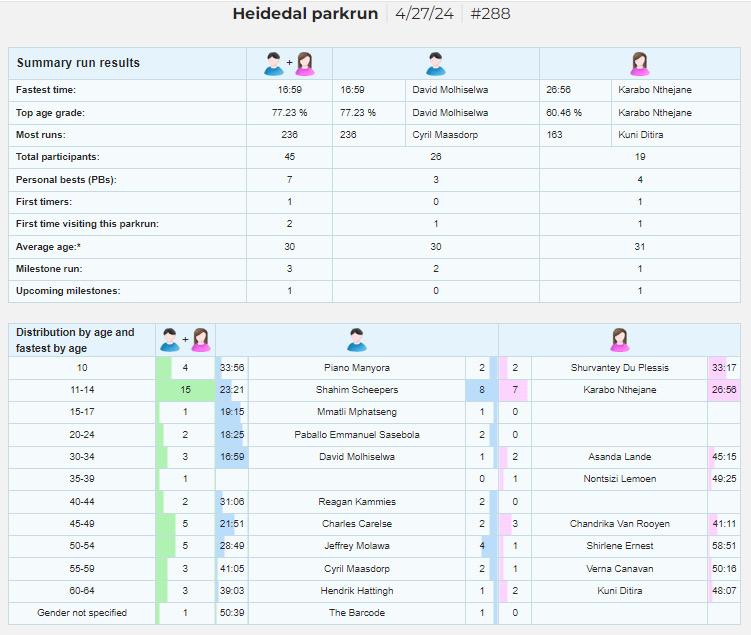This screenshot has height=635, width=751.
Task: Click the Heidedal parkrun title
Action: pos(305,13)
